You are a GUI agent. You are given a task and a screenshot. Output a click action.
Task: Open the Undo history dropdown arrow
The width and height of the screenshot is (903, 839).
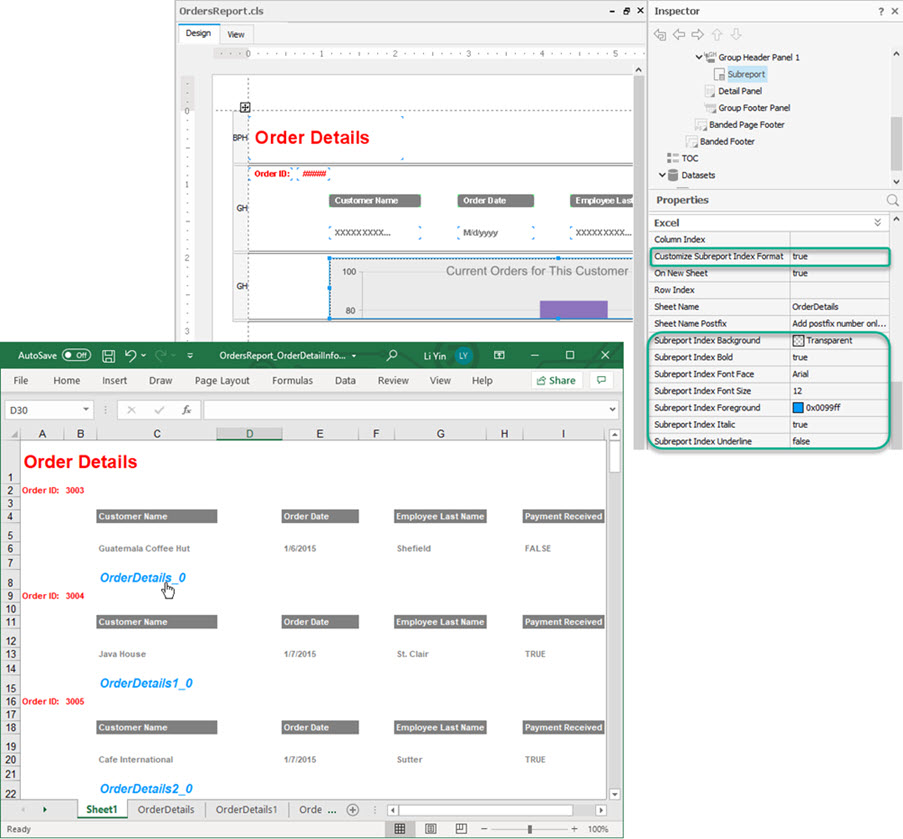[143, 356]
